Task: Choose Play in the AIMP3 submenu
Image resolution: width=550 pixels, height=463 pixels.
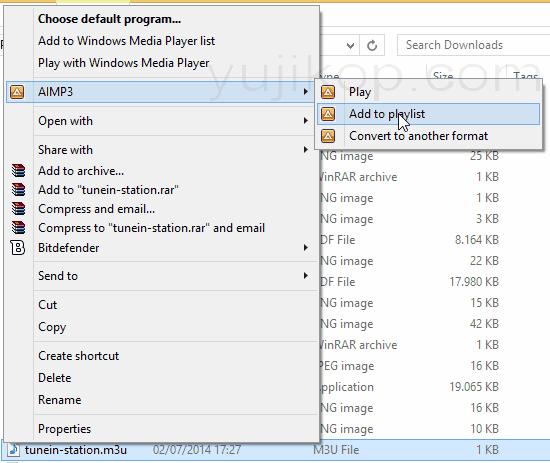Action: pyautogui.click(x=428, y=92)
